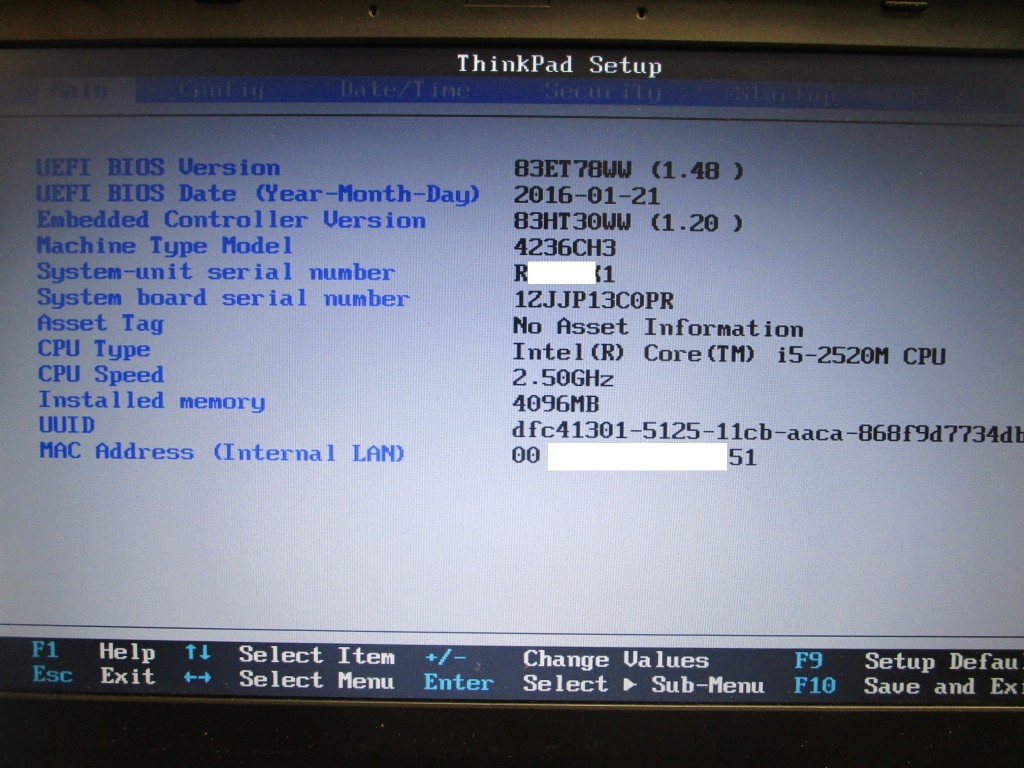Click the F1 key label
This screenshot has width=1024, height=768.
click(x=45, y=650)
